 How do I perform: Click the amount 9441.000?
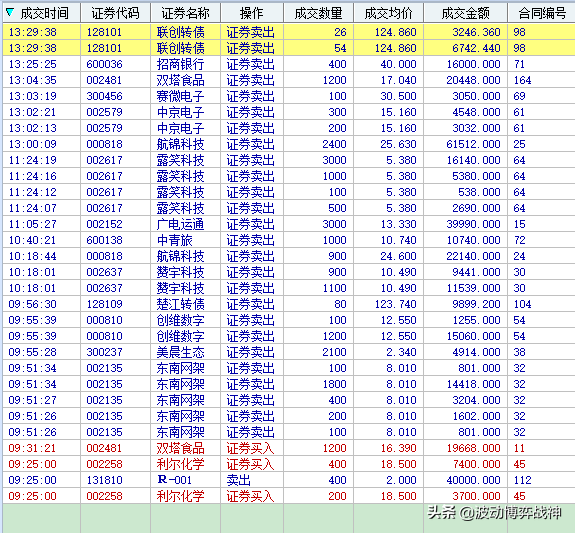476,272
